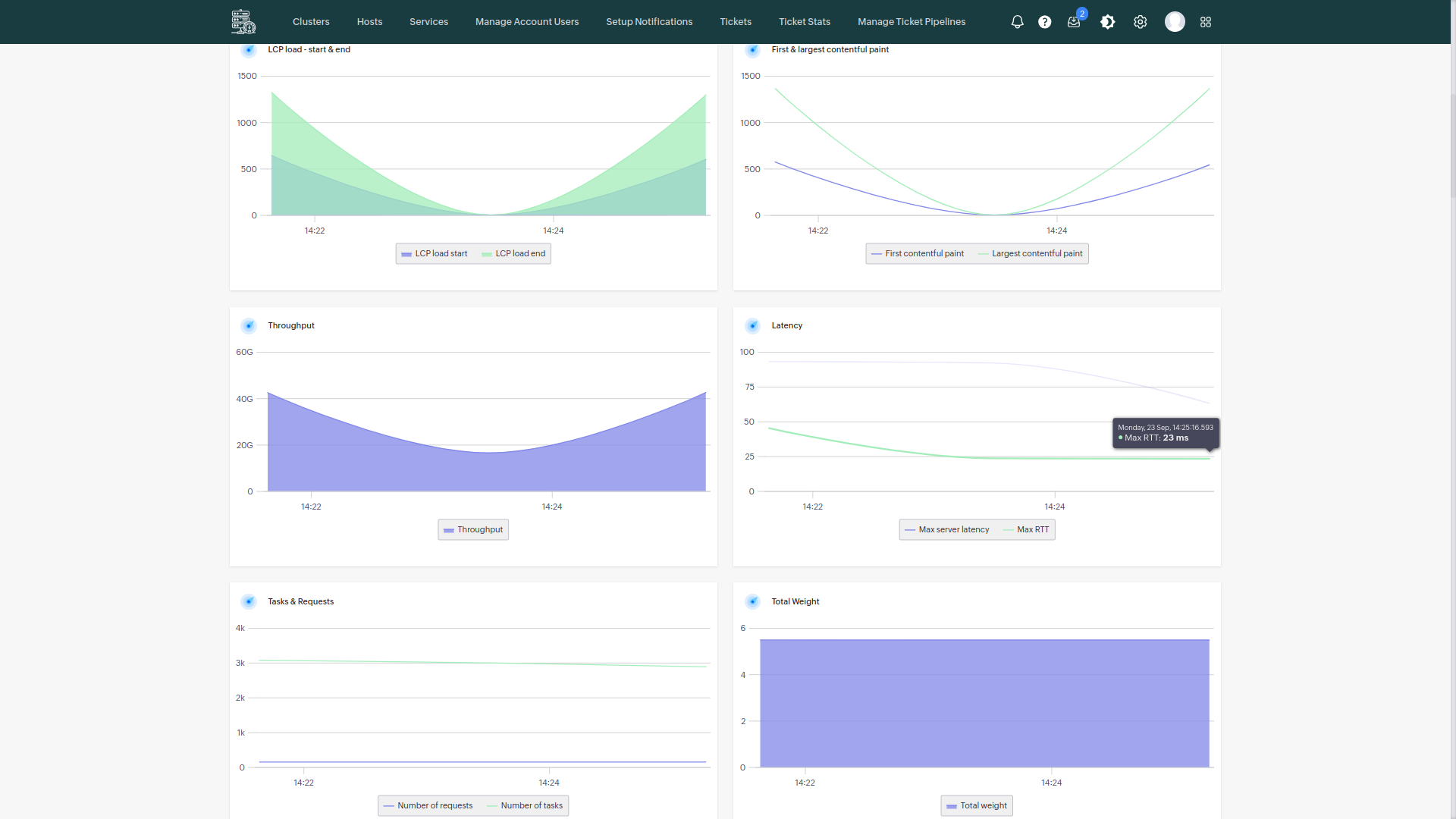Click 60G axis label on Throughput chart
1456x819 pixels.
tap(244, 353)
